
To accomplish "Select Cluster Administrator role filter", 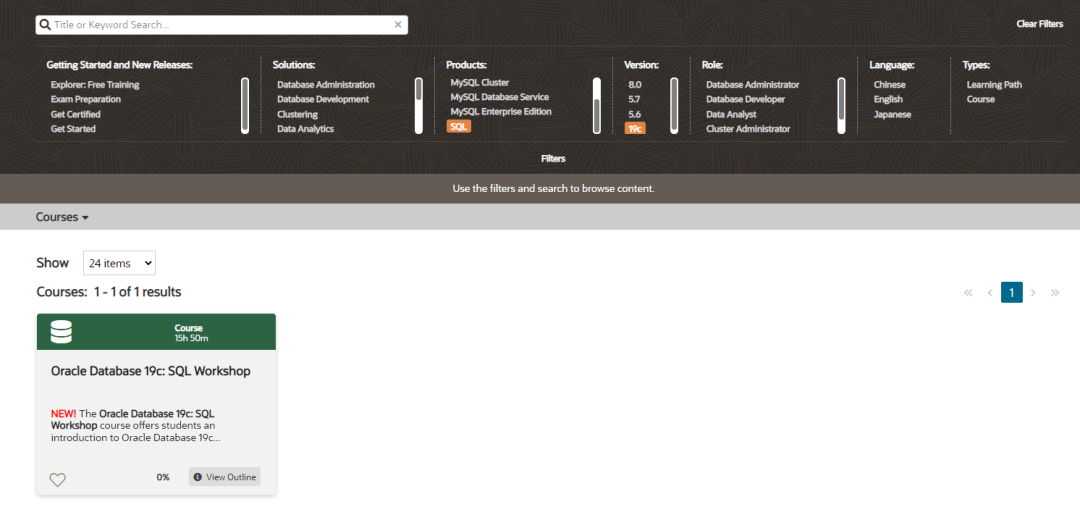I will 748,129.
